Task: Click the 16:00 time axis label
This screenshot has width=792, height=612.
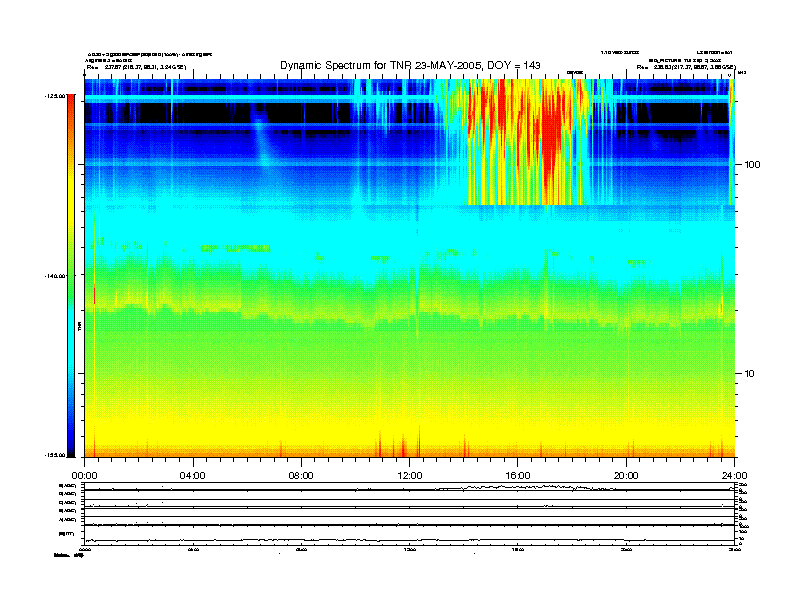Action: (518, 476)
